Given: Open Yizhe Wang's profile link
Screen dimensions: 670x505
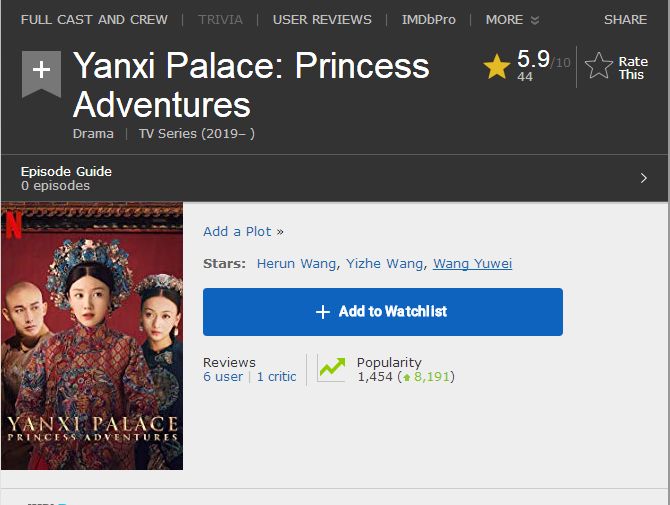Looking at the screenshot, I should pos(385,264).
